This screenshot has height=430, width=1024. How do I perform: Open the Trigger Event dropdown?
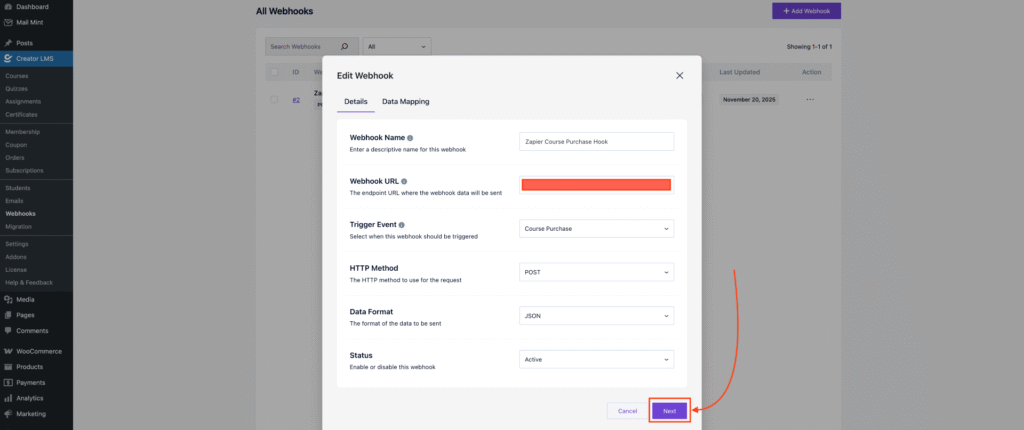coord(597,229)
